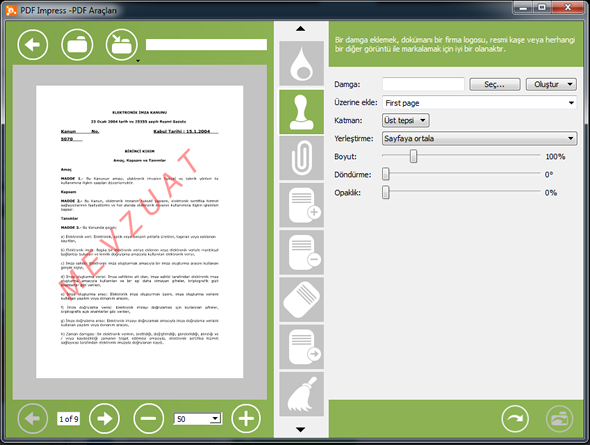
Task: Select the Watermark droplet tool
Action: coord(301,63)
